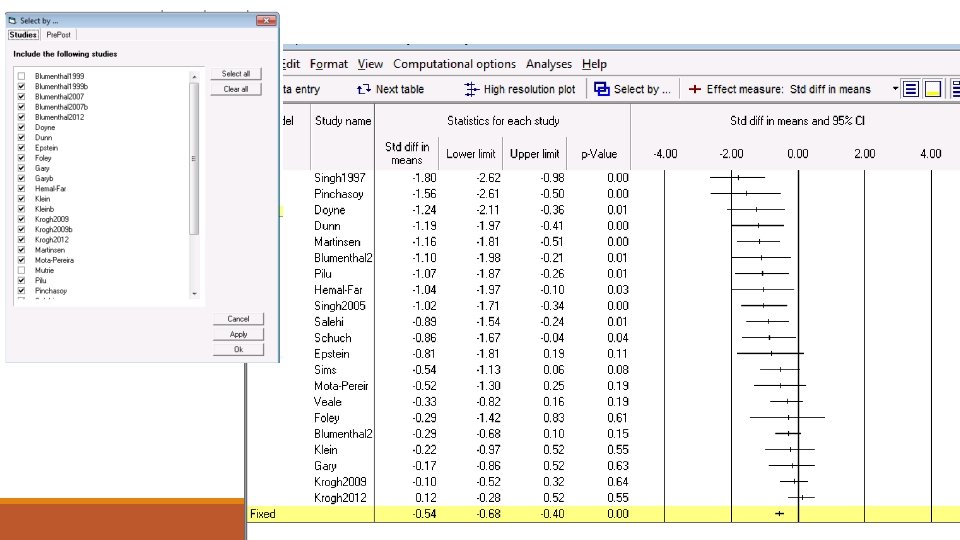Open the View menu

point(370,64)
